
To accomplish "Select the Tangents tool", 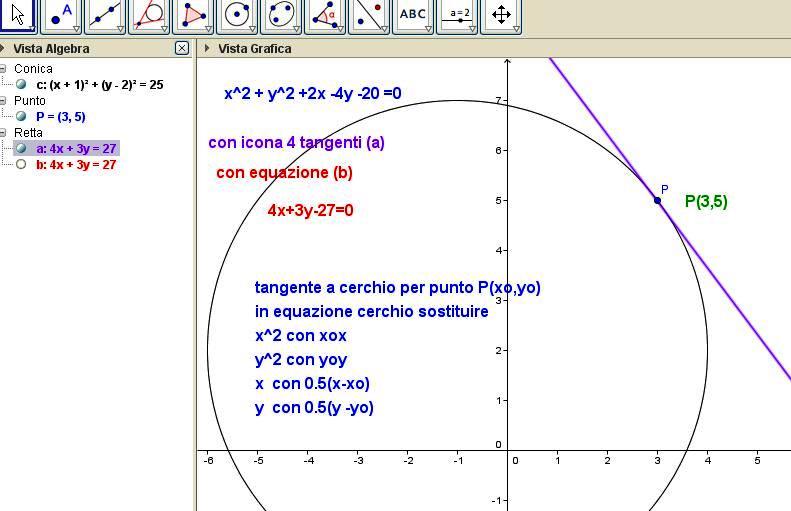I will [x=149, y=15].
